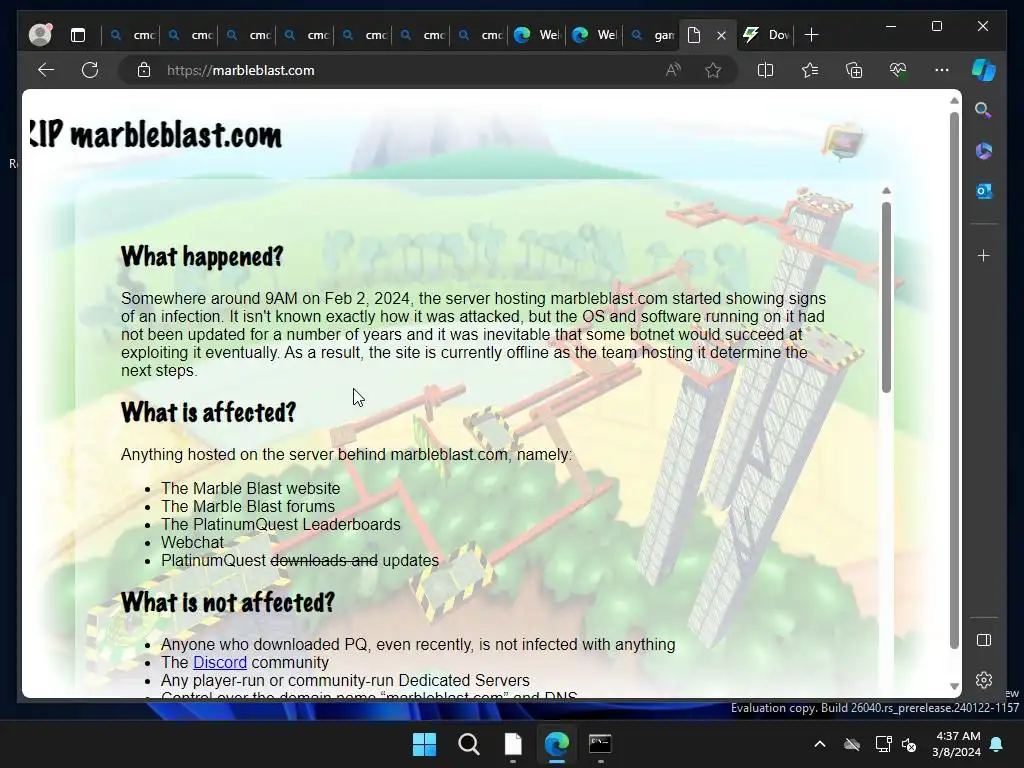Show hidden system tray icons
This screenshot has height=768, width=1024.
[x=820, y=744]
